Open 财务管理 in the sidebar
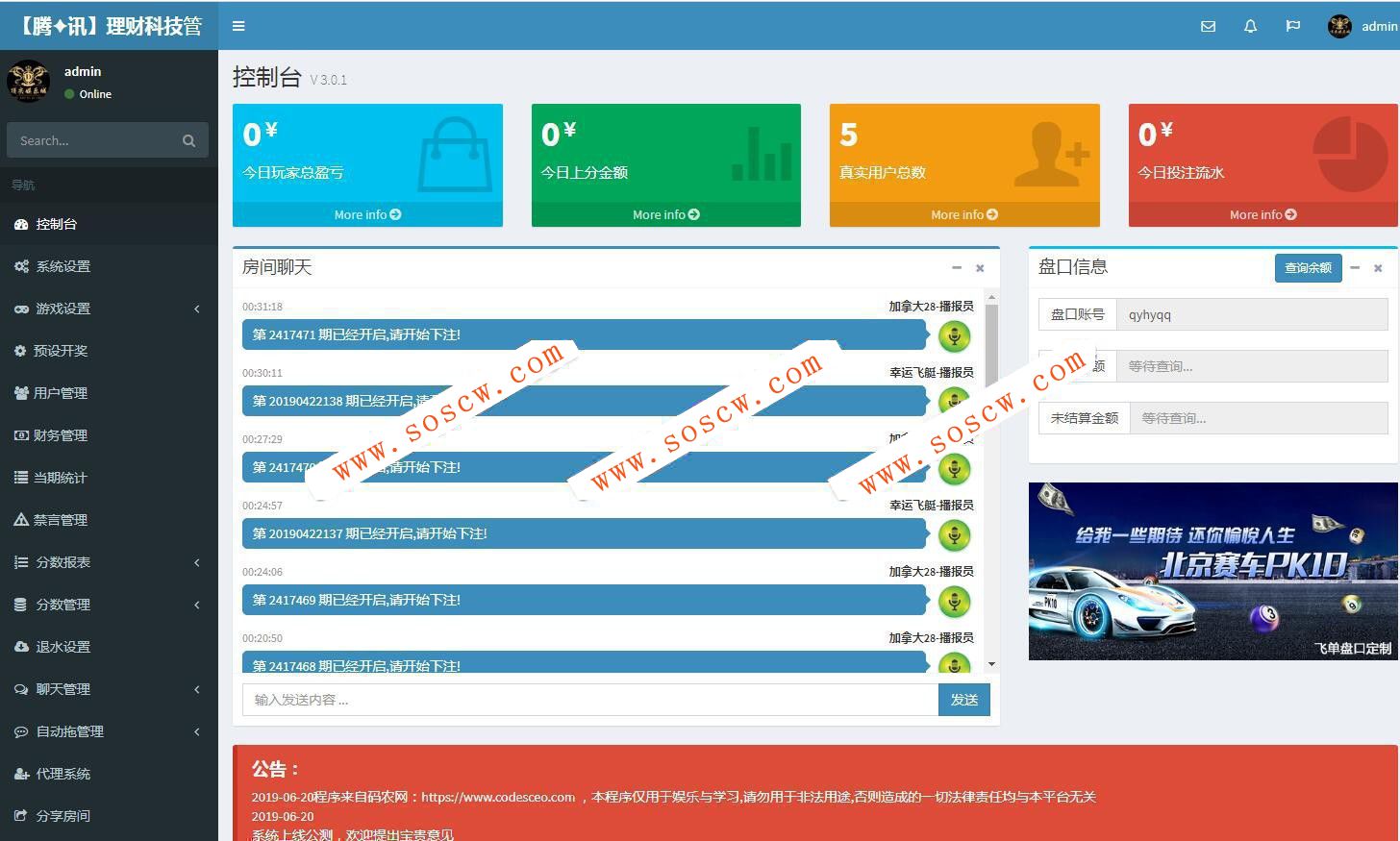Screen dimensions: 1400x841 [x=109, y=435]
